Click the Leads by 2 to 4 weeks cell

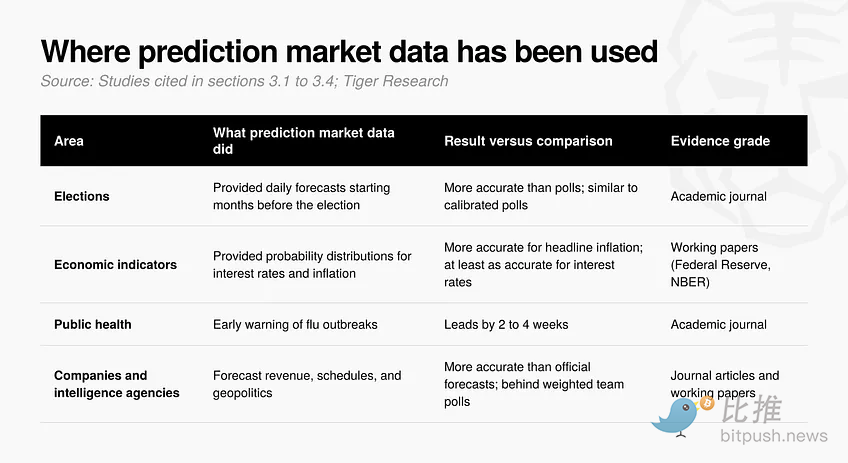[x=506, y=325]
